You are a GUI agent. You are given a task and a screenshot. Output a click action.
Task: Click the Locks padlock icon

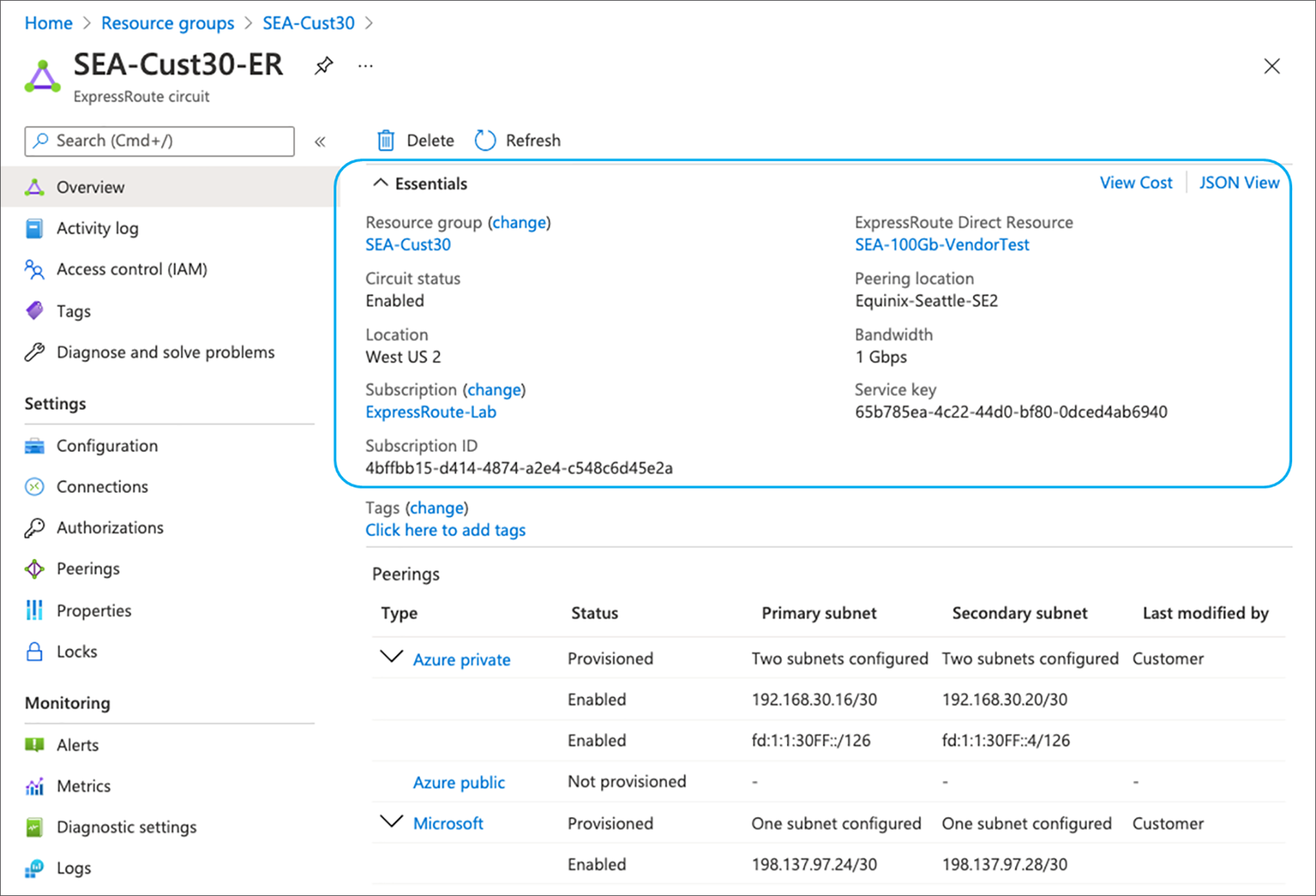(x=34, y=651)
